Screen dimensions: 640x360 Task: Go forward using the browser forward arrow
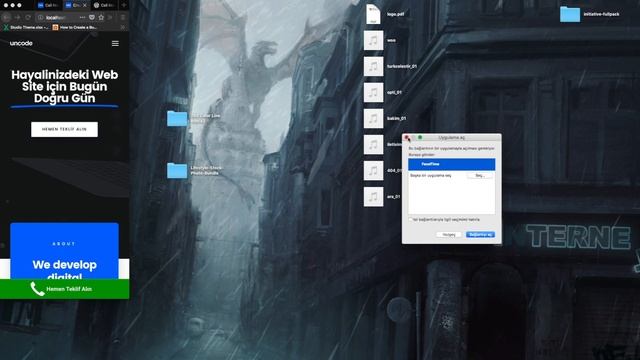(17, 18)
